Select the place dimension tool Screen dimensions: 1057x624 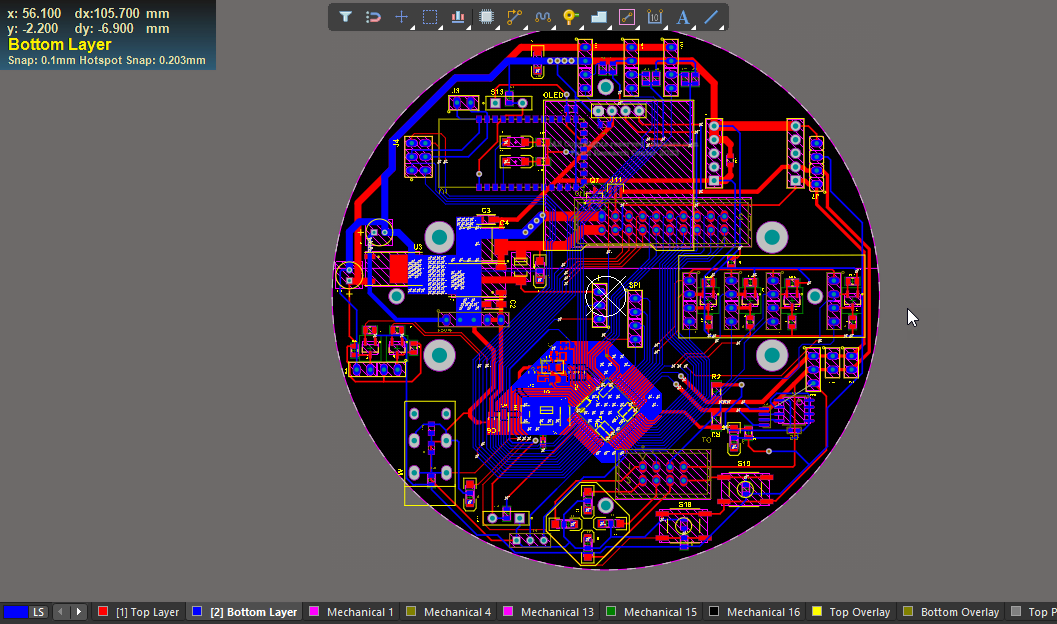655,17
